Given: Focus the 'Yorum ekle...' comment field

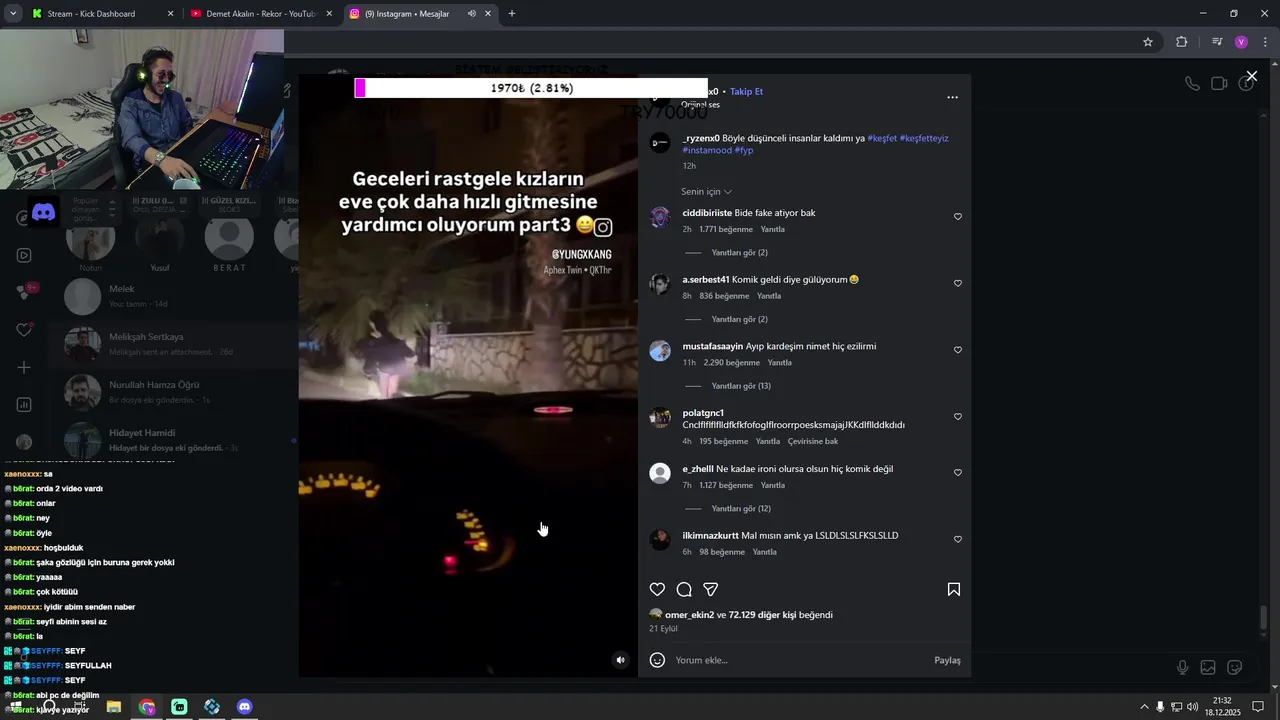Looking at the screenshot, I should pyautogui.click(x=800, y=660).
